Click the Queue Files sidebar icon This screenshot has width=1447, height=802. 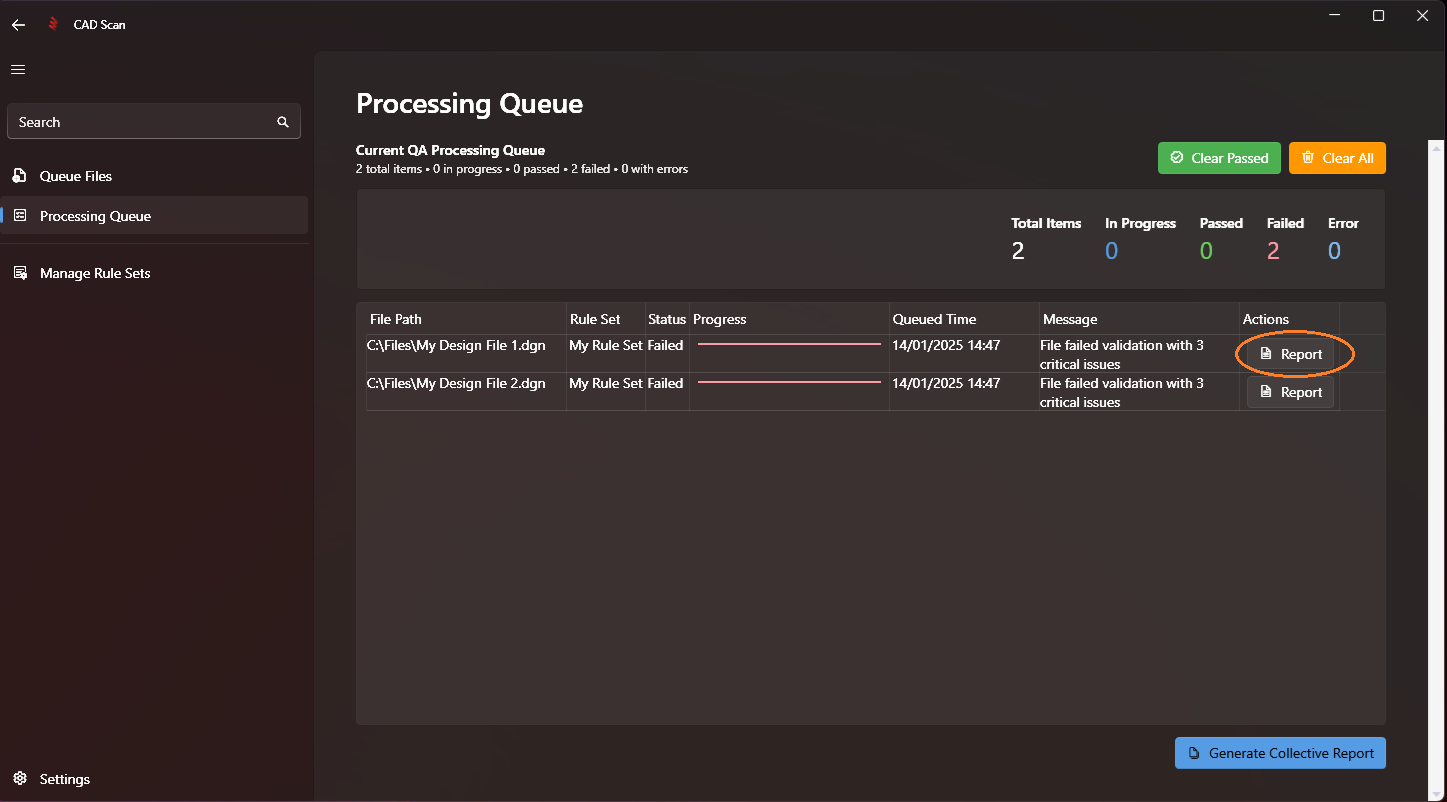pos(20,176)
